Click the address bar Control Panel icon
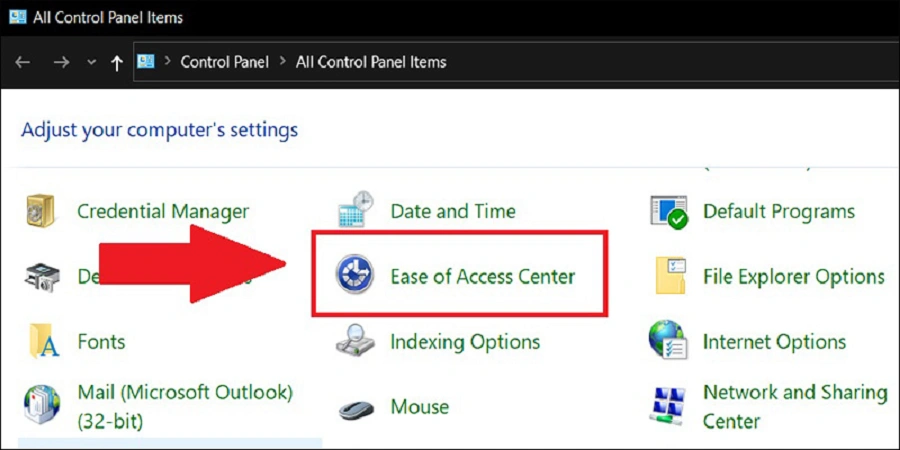Screen dimensions: 900x450 tap(146, 61)
